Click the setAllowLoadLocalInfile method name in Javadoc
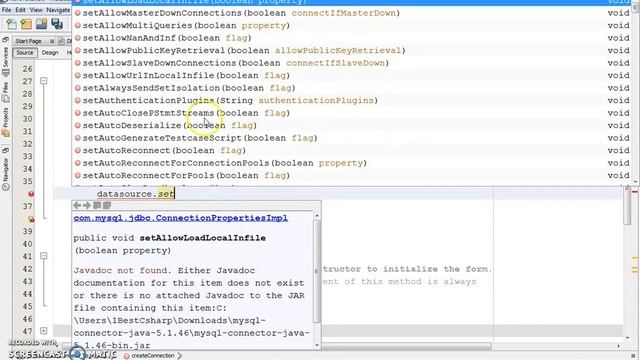The height and width of the screenshot is (360, 640). point(202,238)
